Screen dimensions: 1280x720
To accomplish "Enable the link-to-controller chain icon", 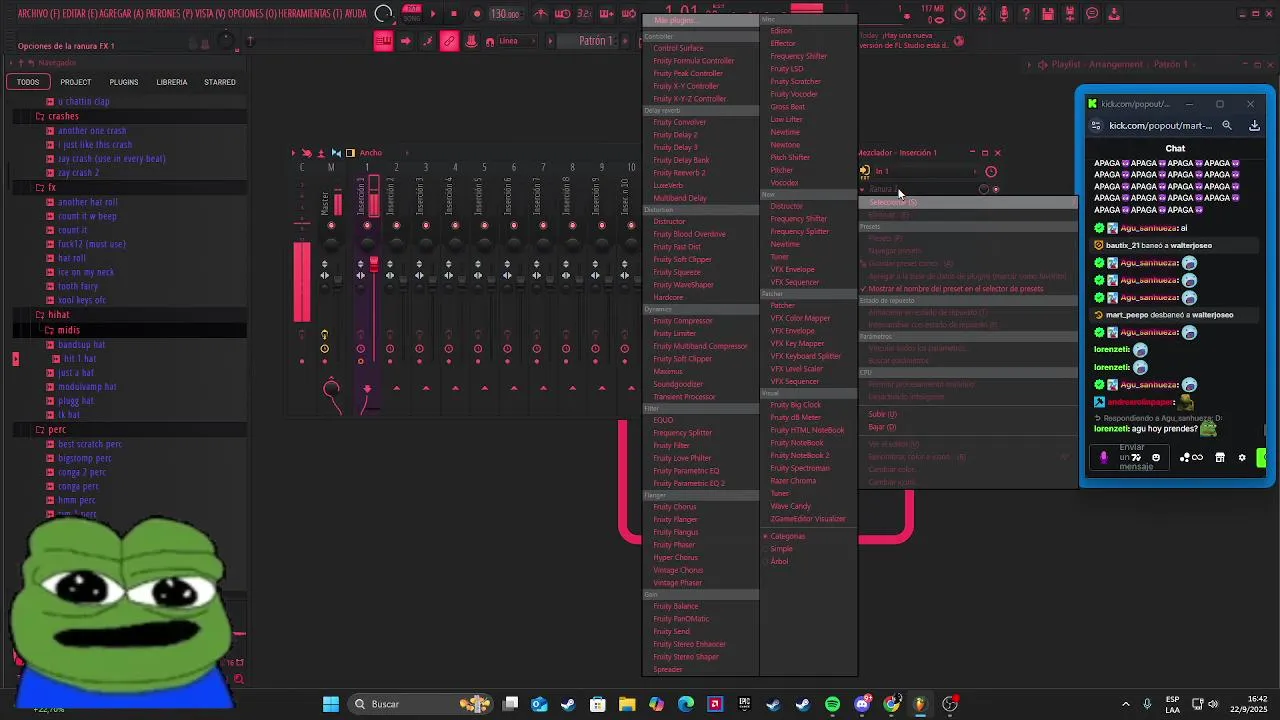I will coord(448,41).
